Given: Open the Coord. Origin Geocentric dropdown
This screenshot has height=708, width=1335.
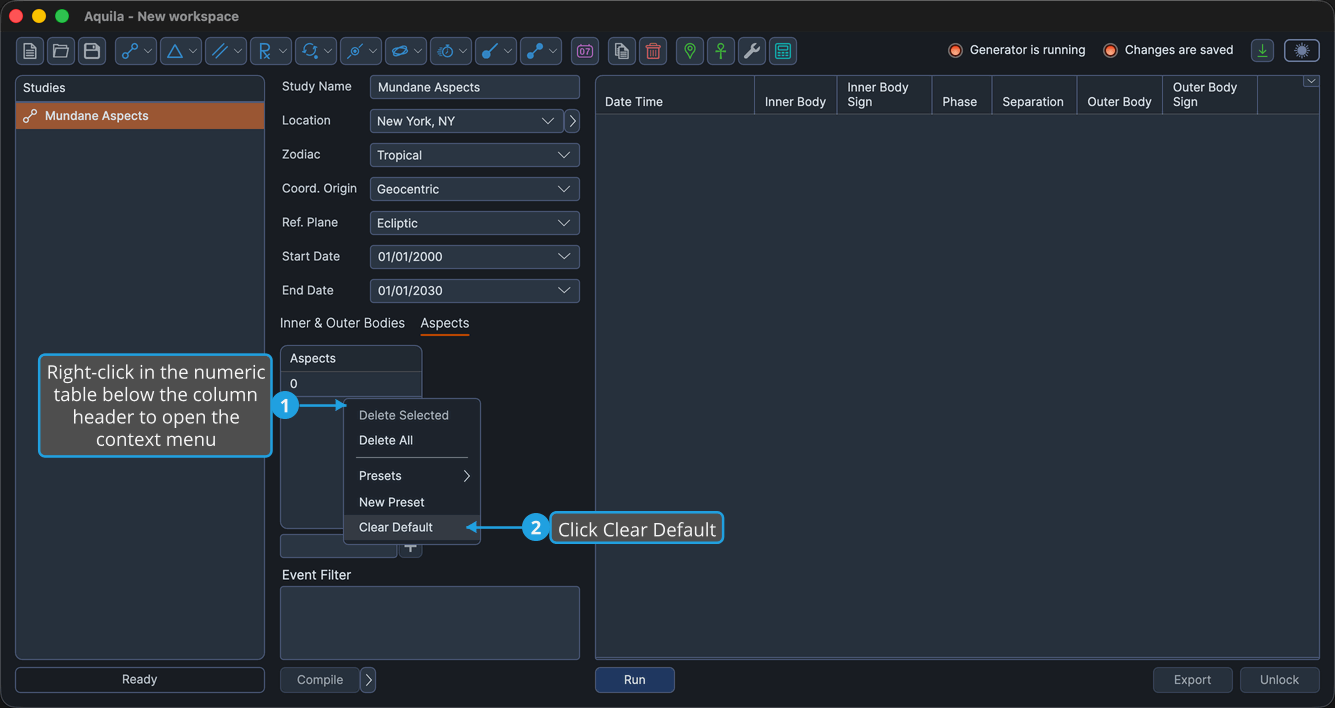Looking at the screenshot, I should click(475, 189).
